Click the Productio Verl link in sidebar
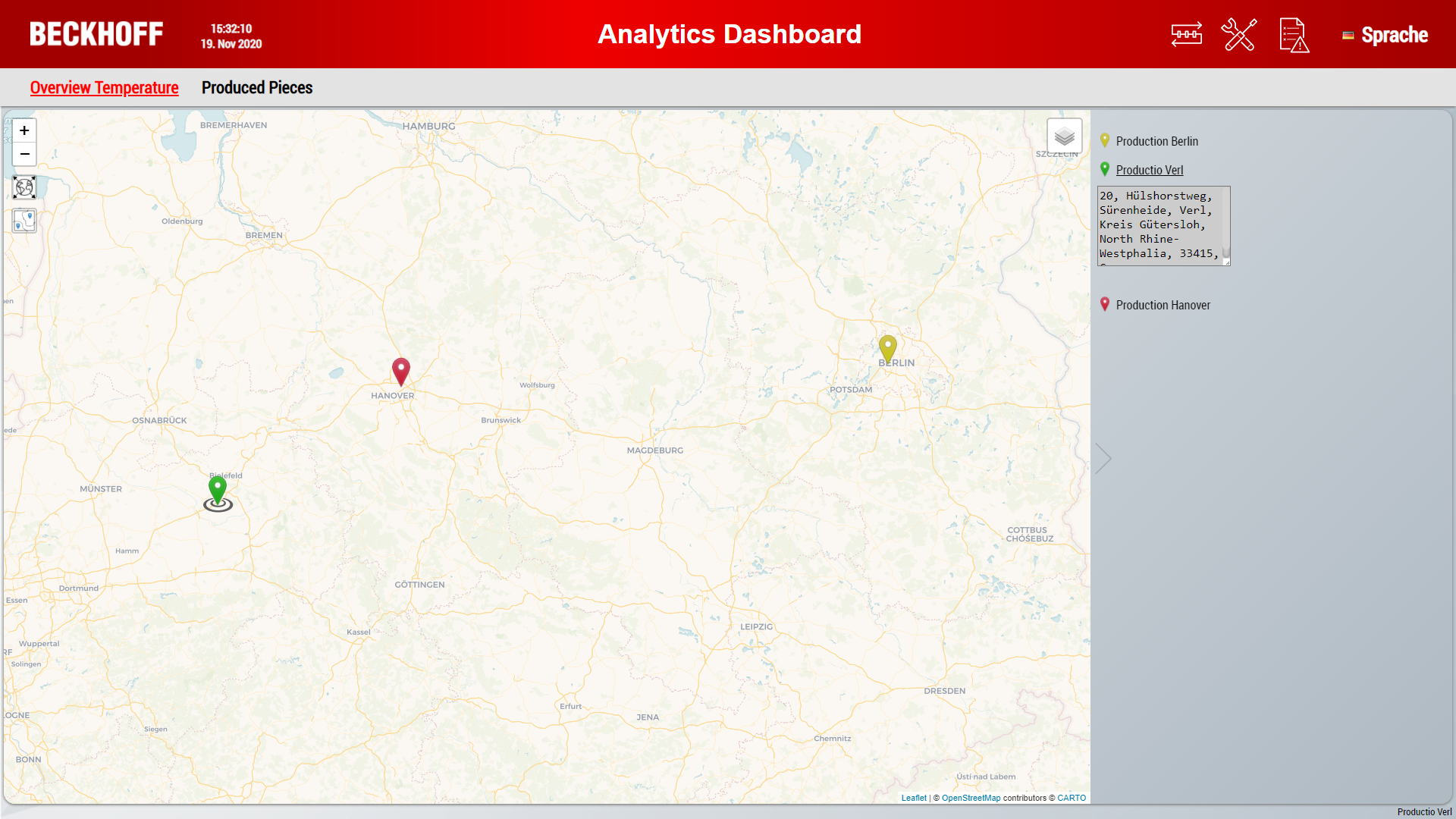 1149,169
